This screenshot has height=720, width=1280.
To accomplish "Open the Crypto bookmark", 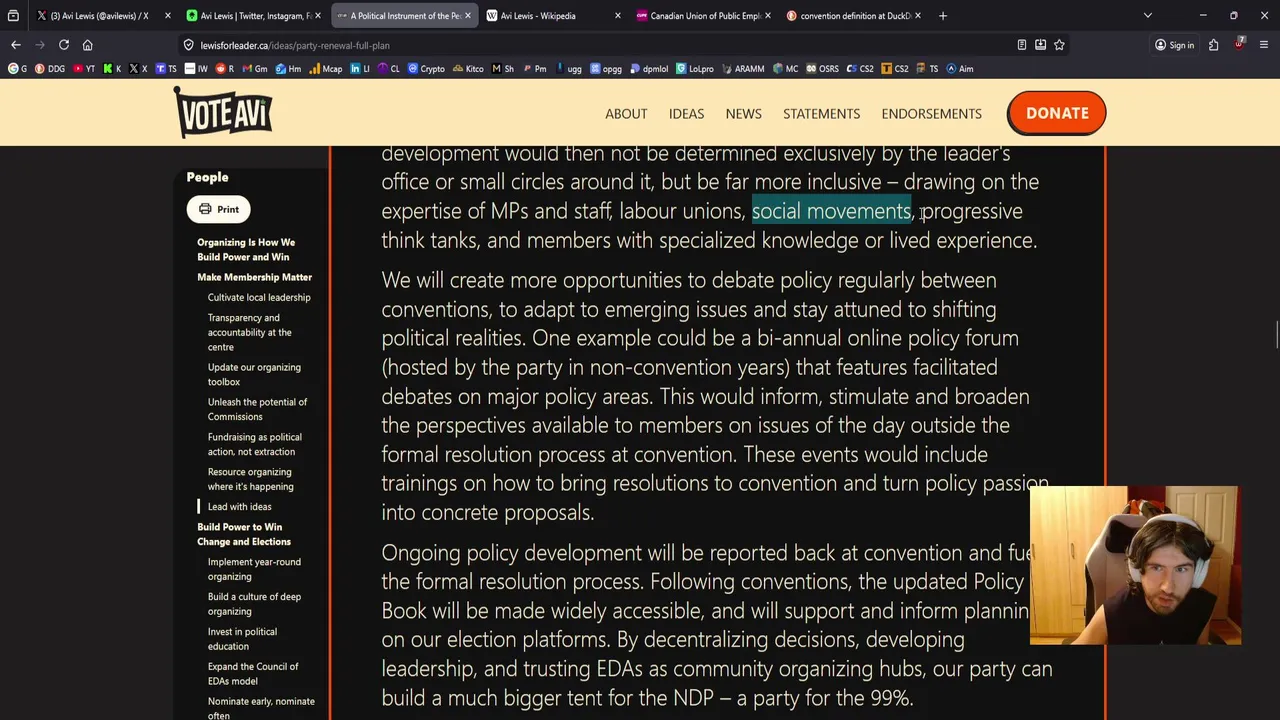I will (x=427, y=69).
